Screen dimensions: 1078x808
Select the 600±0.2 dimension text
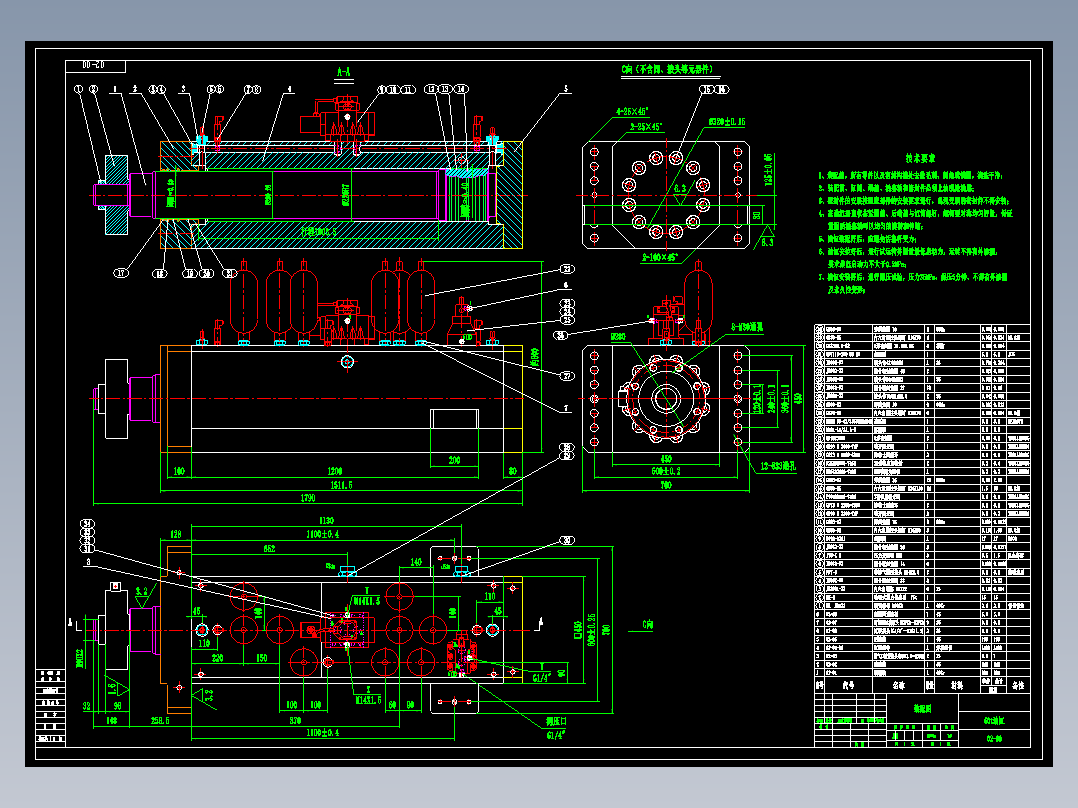[666, 472]
